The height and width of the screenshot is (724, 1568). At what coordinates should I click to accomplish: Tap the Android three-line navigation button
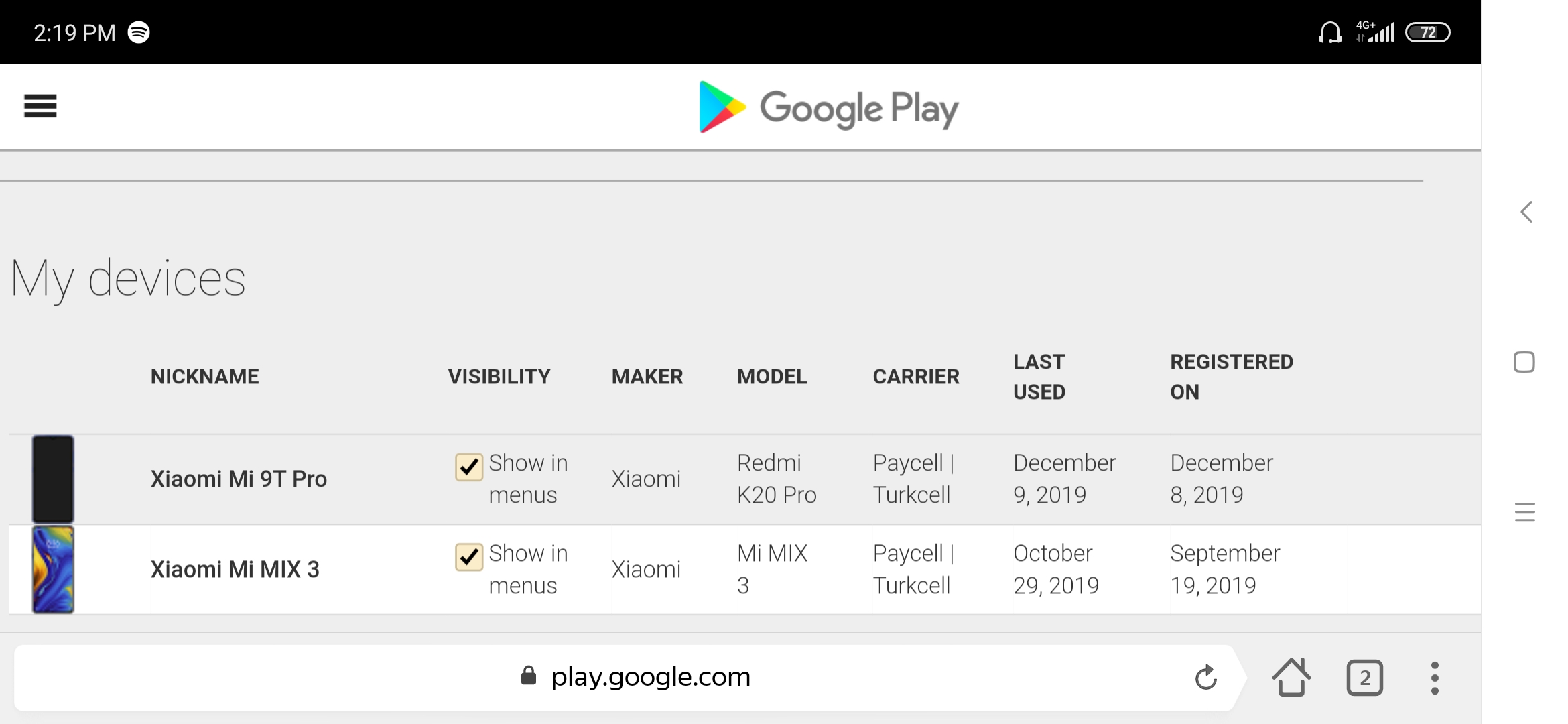(1525, 511)
